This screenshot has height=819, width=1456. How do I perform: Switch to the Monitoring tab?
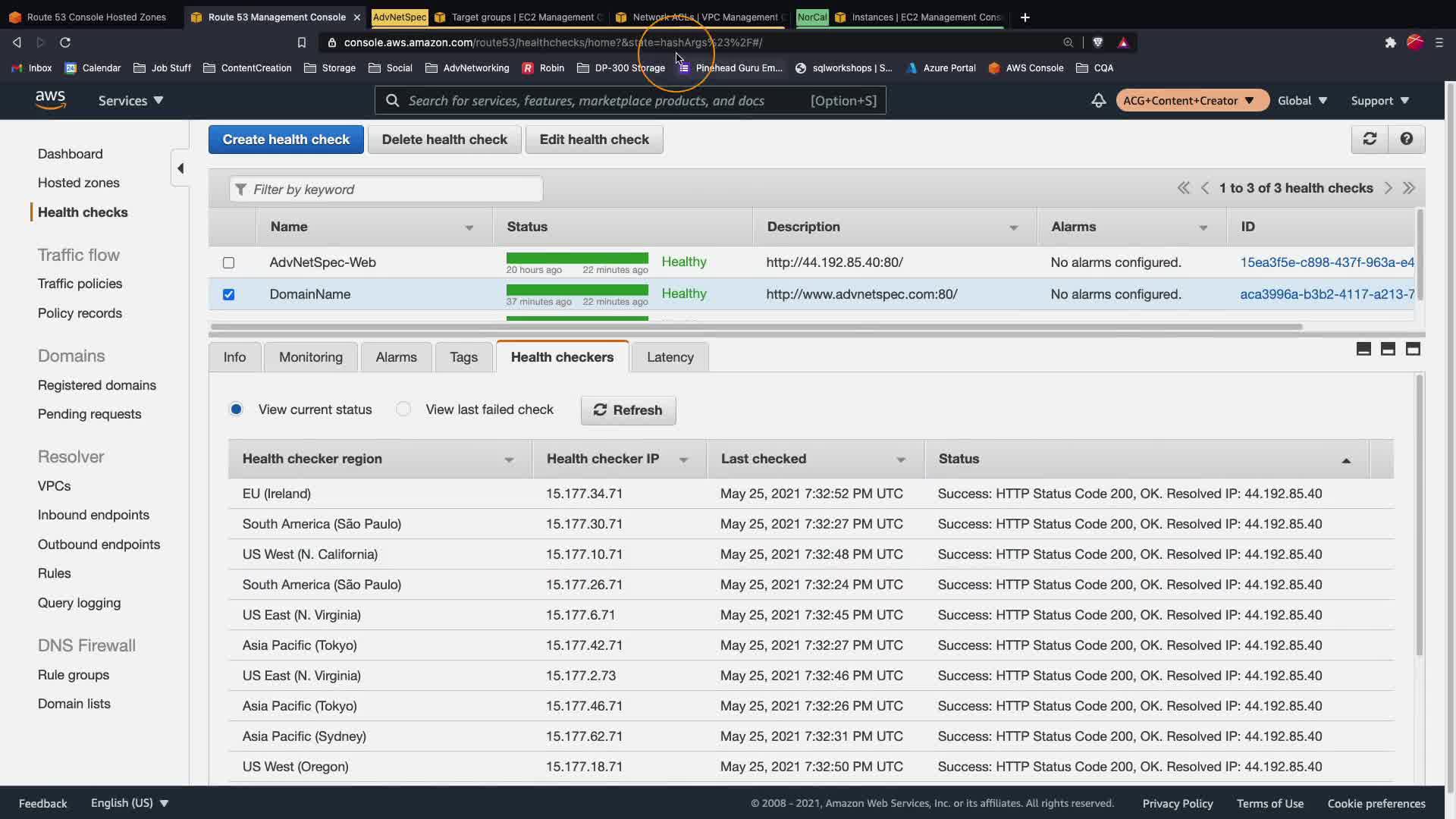coord(310,357)
